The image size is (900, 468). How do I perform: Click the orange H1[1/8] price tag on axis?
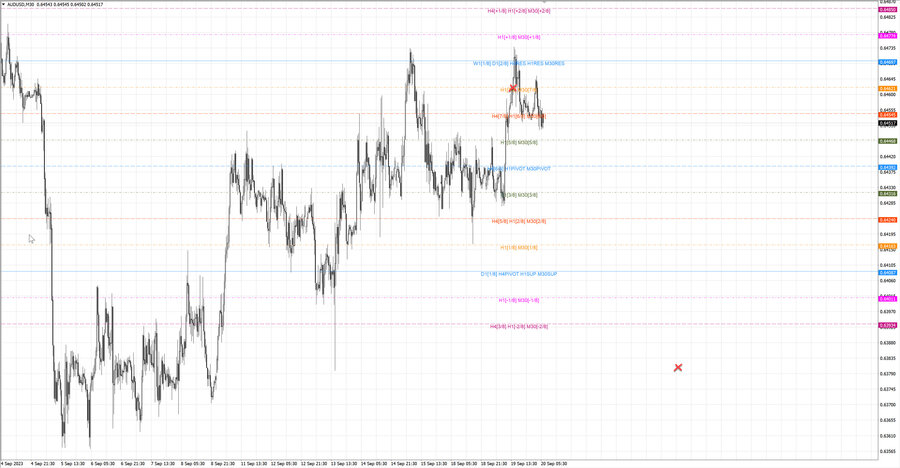[x=888, y=246]
